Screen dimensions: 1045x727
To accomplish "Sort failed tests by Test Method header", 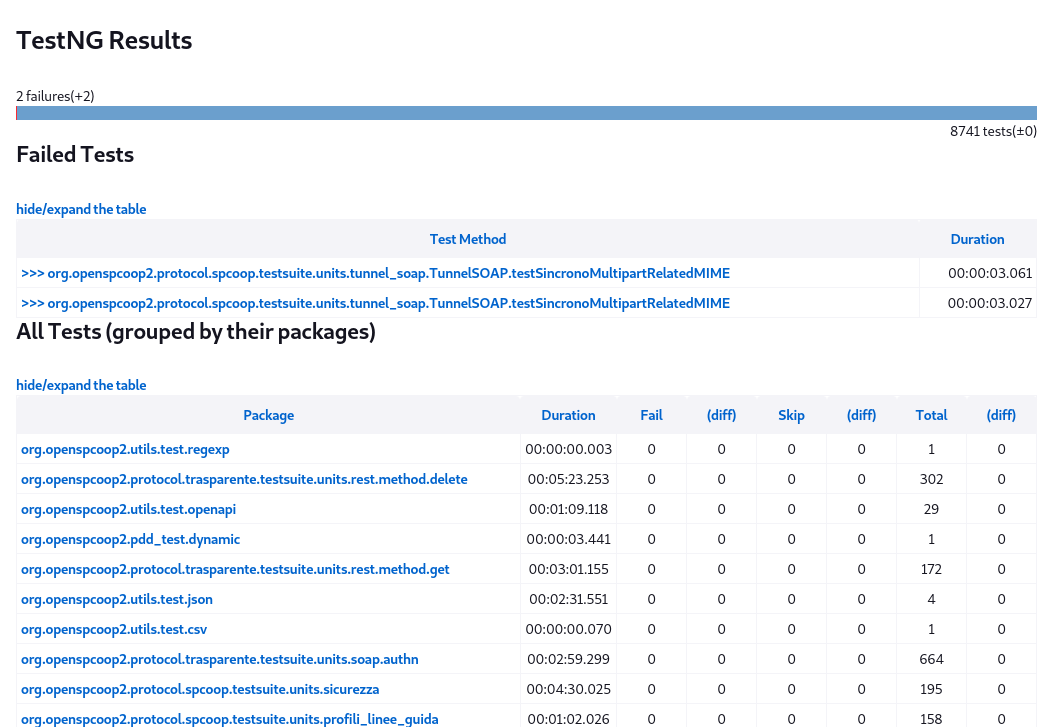I will pyautogui.click(x=468, y=239).
